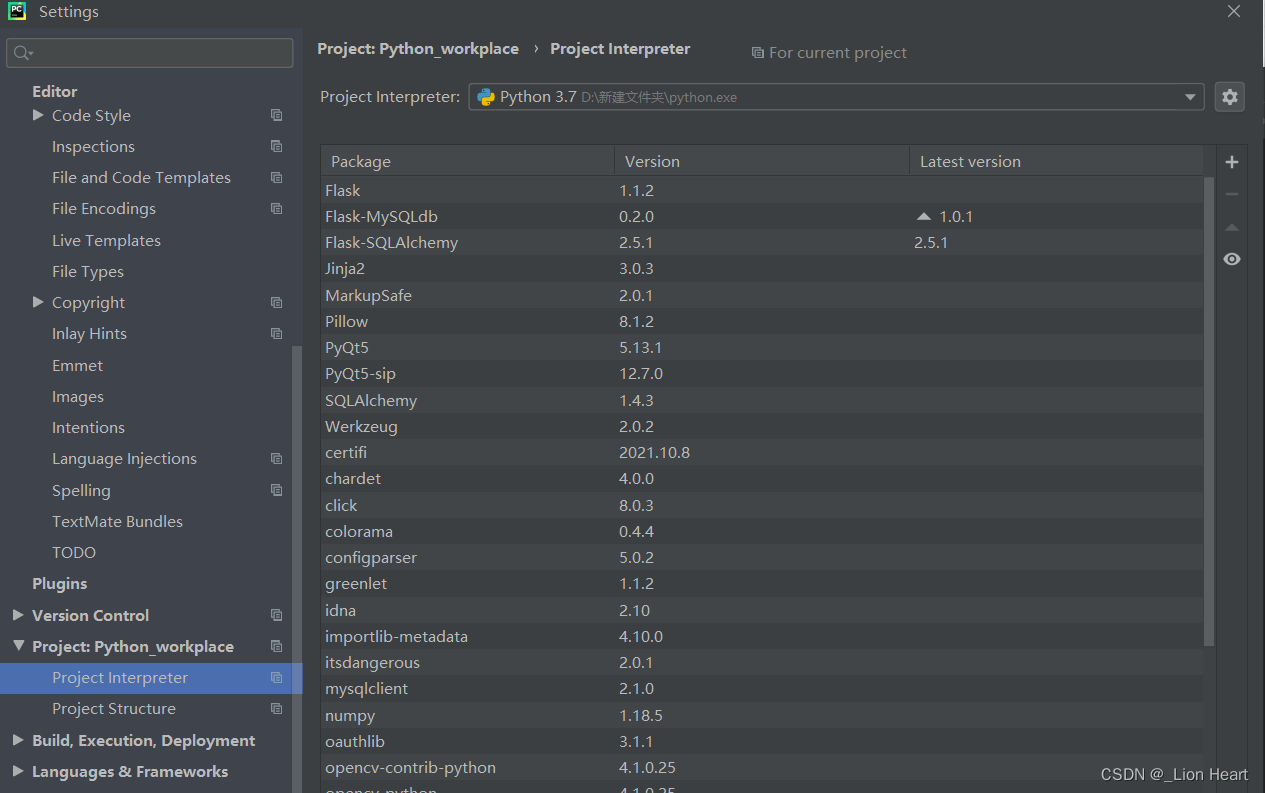Select the Jinja2 package row
This screenshot has height=793, width=1265.
(762, 268)
